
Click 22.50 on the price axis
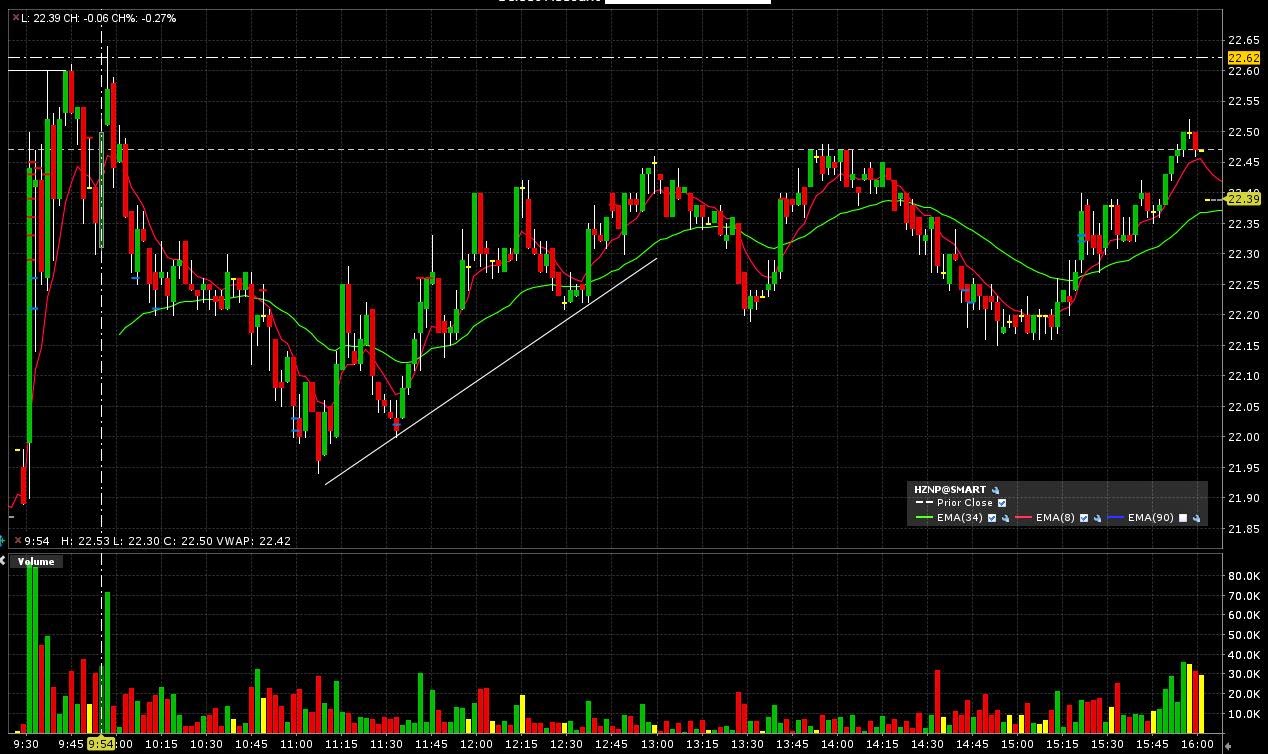(x=1243, y=132)
